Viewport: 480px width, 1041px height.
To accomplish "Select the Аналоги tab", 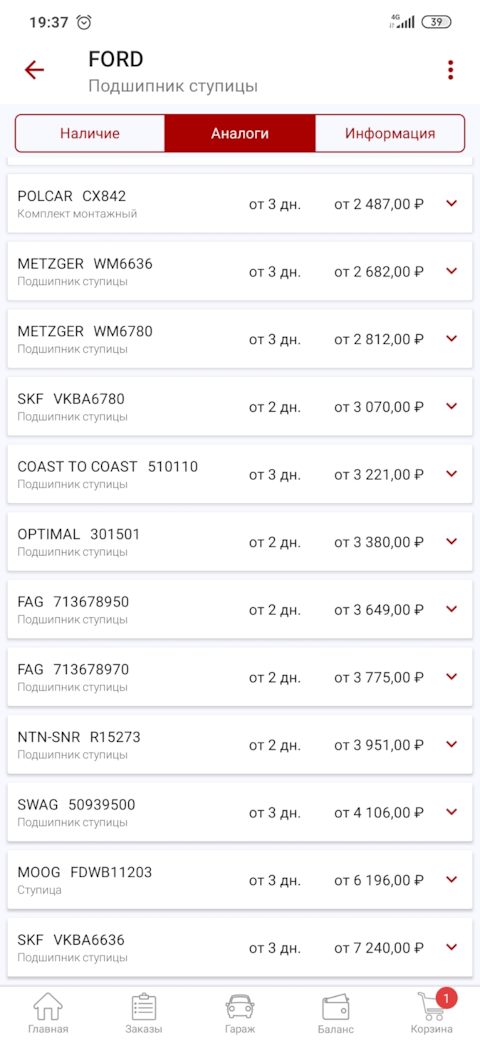I will (x=240, y=133).
